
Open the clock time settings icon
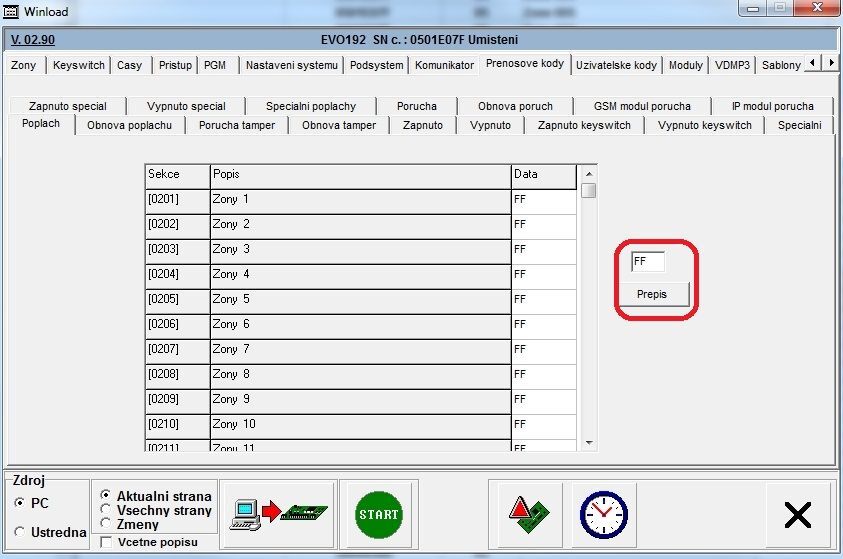tap(603, 514)
